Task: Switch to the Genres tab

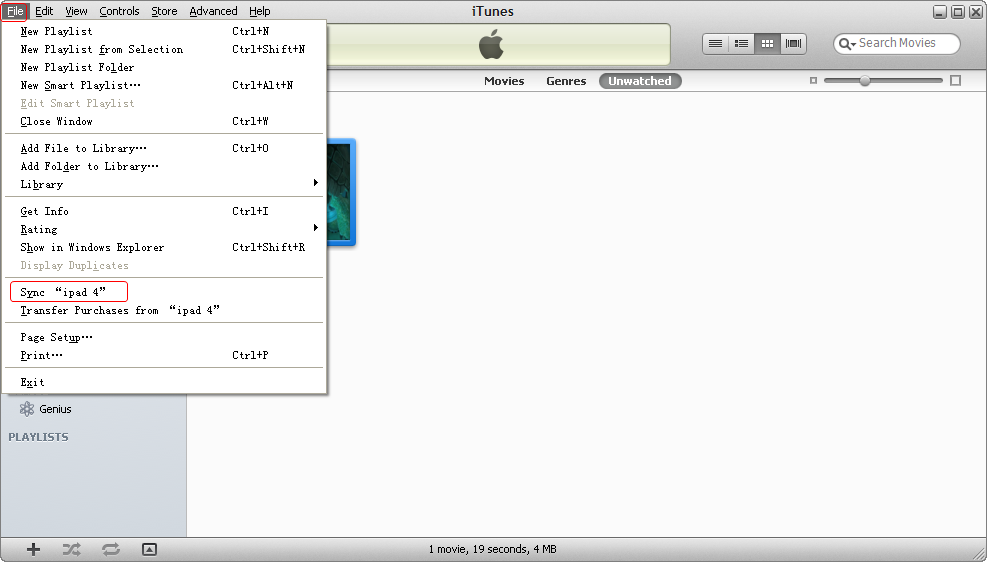Action: click(x=566, y=81)
